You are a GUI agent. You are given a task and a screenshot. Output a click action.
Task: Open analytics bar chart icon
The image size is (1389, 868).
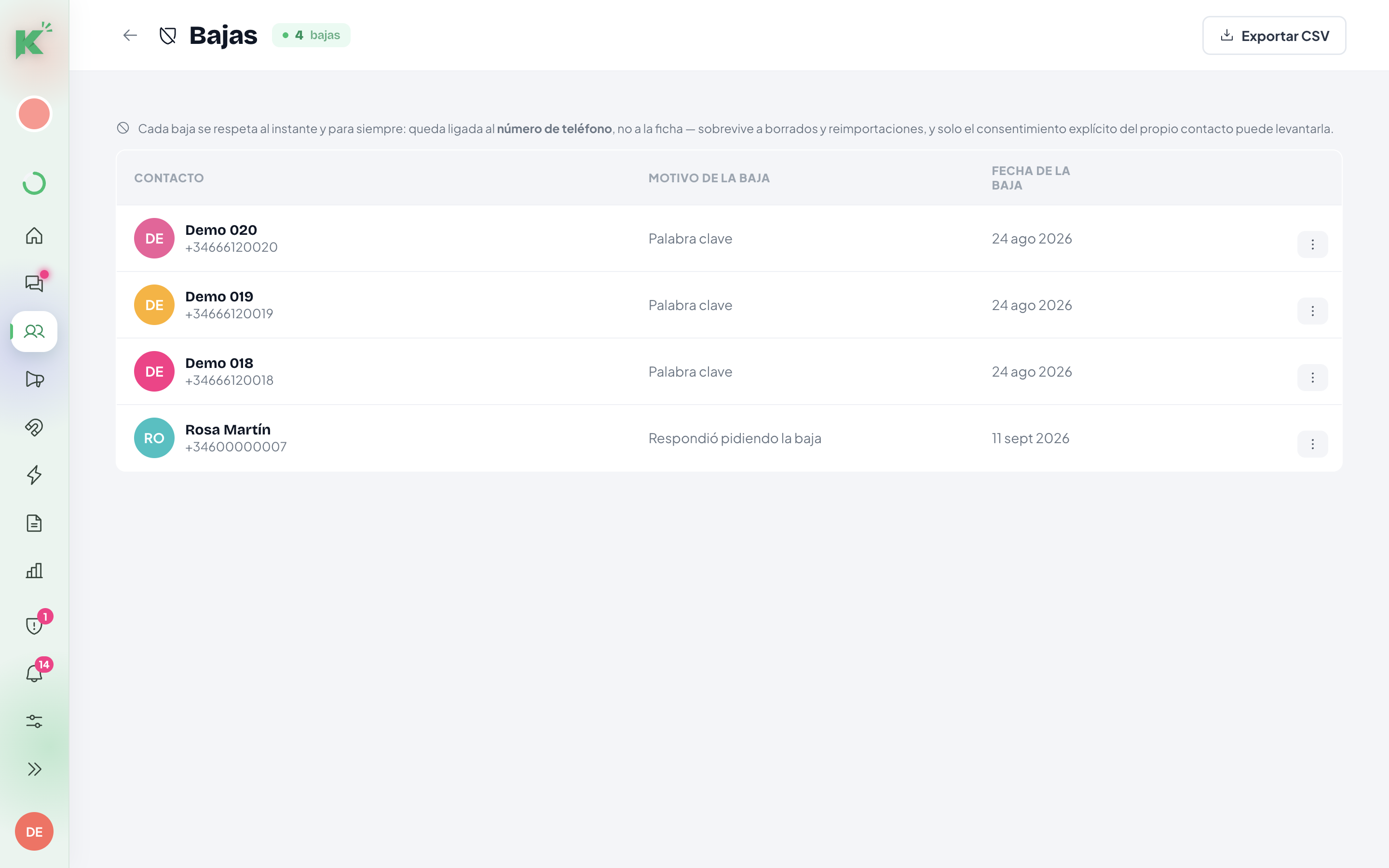tap(34, 570)
